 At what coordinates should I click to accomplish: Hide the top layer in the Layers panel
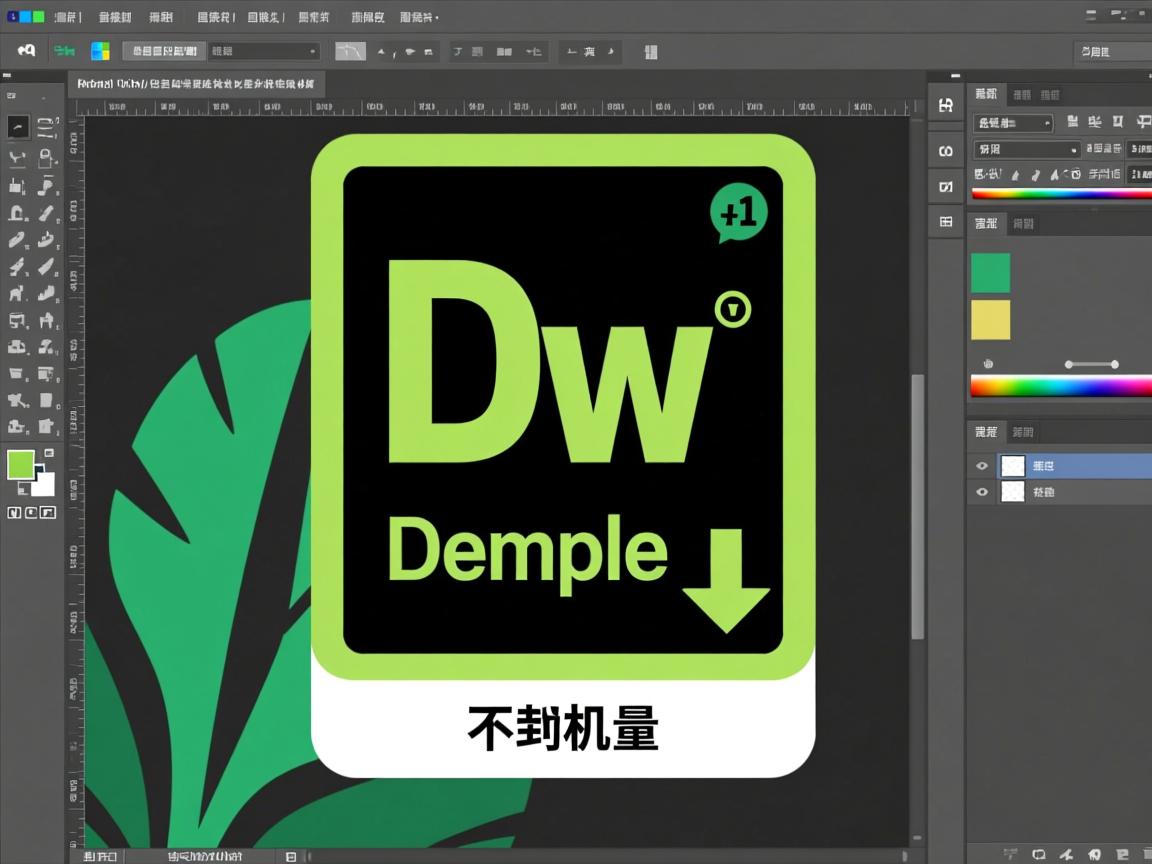(x=982, y=465)
